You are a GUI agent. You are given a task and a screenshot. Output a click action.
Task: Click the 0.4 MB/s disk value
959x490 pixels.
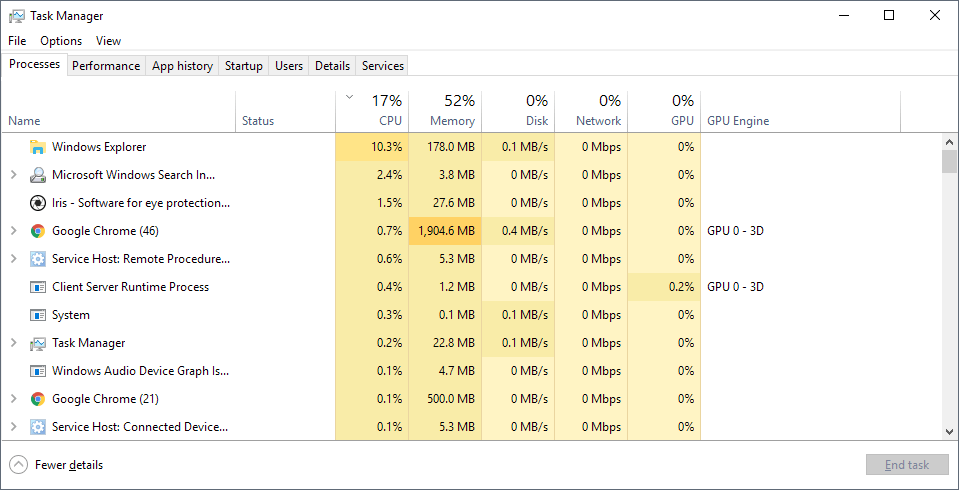pyautogui.click(x=527, y=231)
